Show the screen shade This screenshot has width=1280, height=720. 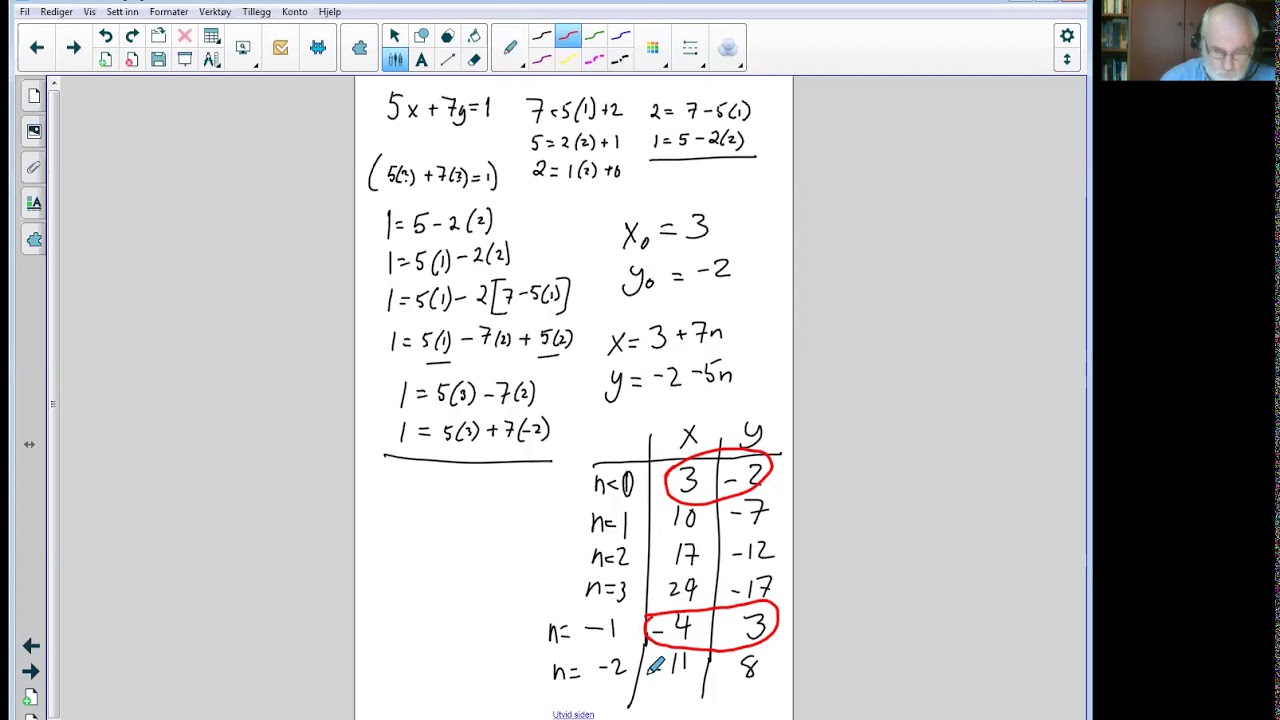point(185,60)
